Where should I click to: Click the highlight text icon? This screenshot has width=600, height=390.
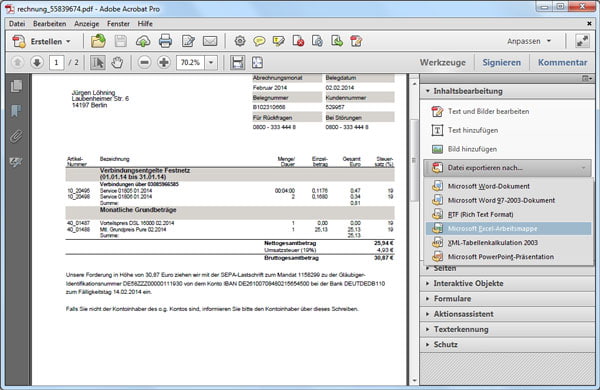279,41
